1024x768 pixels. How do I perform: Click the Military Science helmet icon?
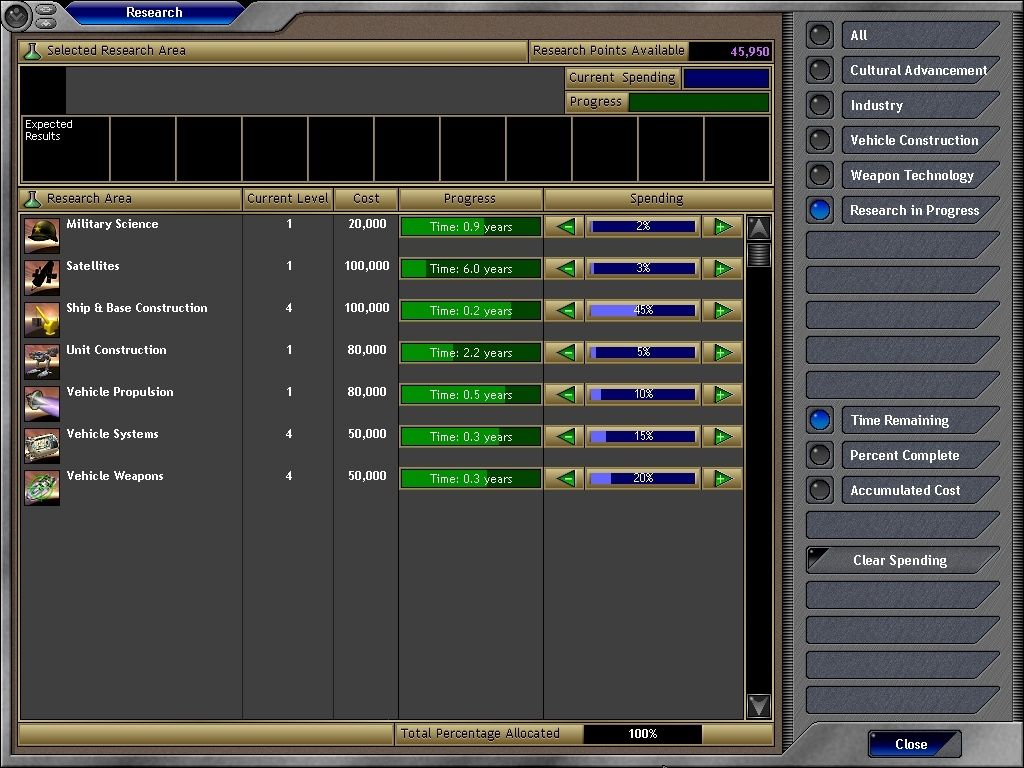coord(42,235)
